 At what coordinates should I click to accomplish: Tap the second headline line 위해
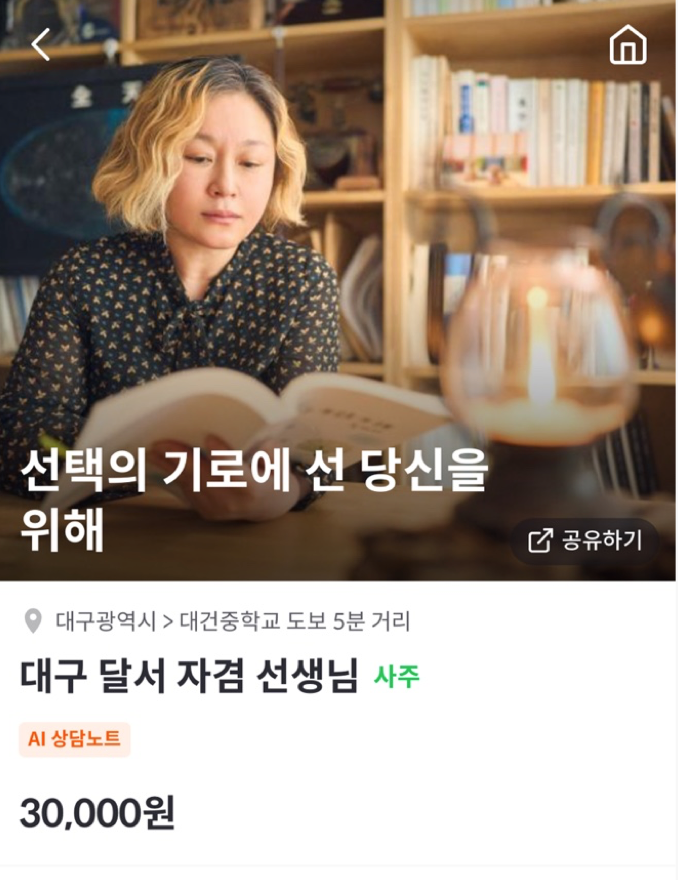coord(62,530)
